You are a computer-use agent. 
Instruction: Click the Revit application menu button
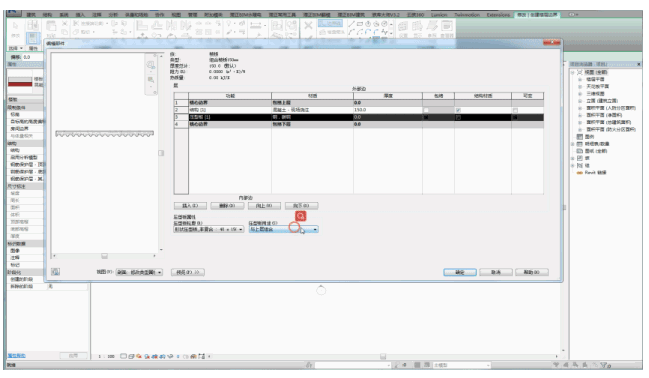[x=14, y=13]
